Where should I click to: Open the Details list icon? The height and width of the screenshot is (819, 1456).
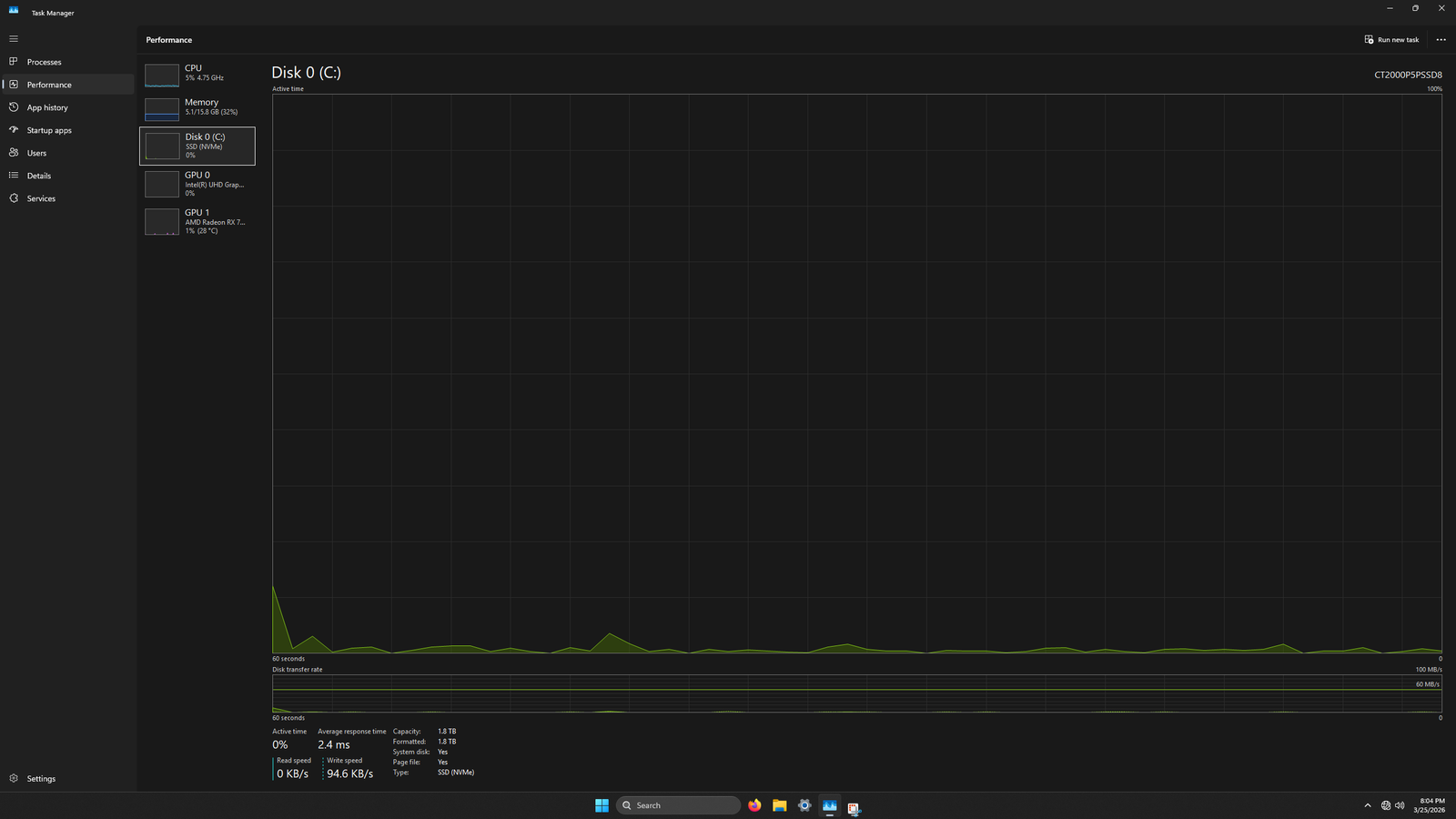pyautogui.click(x=14, y=176)
